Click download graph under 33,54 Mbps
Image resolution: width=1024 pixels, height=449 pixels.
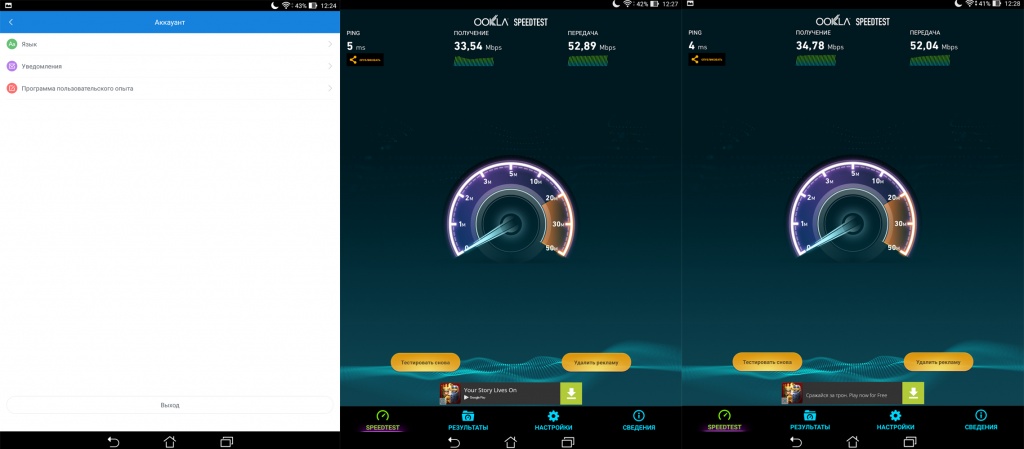(473, 61)
